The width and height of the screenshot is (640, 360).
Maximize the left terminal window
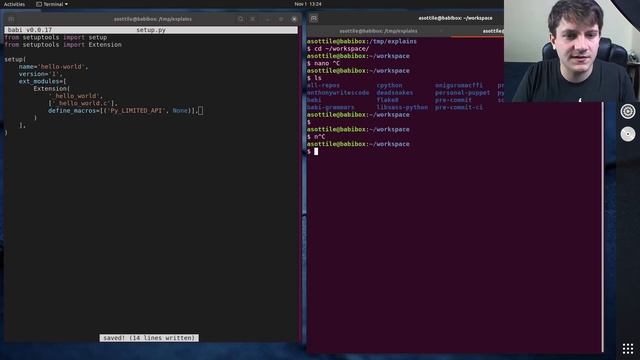click(x=281, y=19)
